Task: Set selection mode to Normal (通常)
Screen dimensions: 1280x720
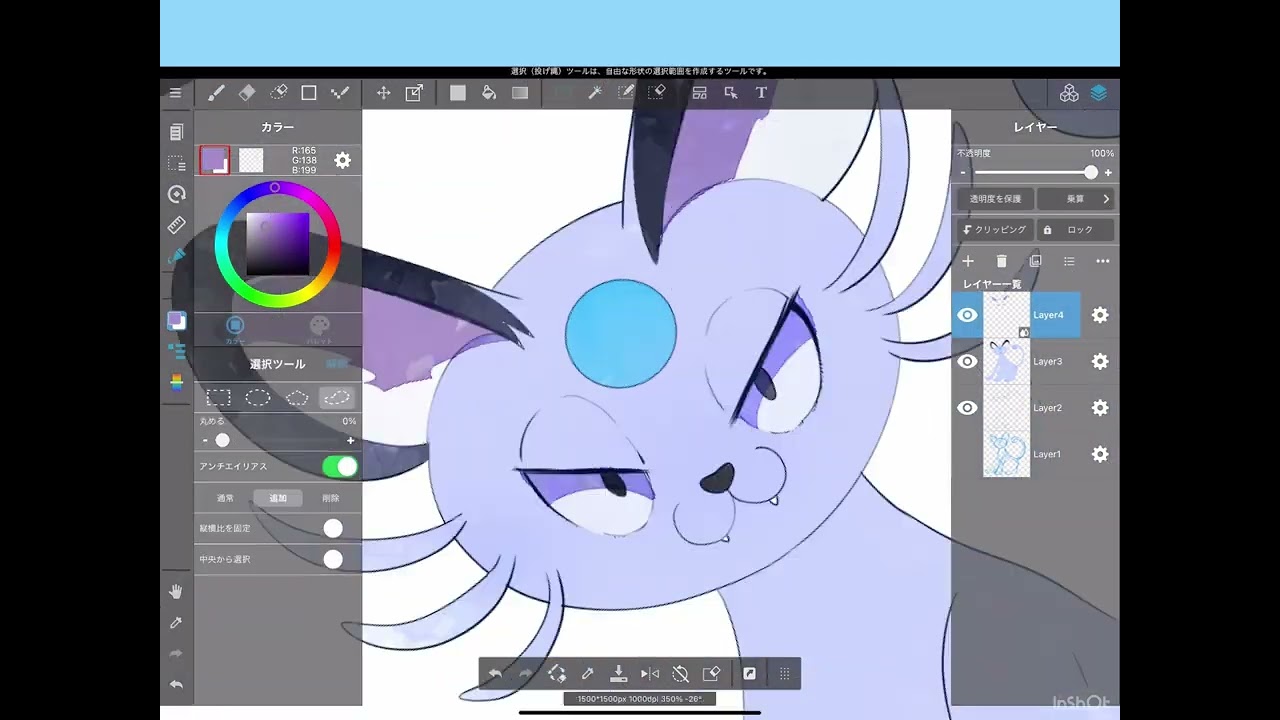Action: 226,498
